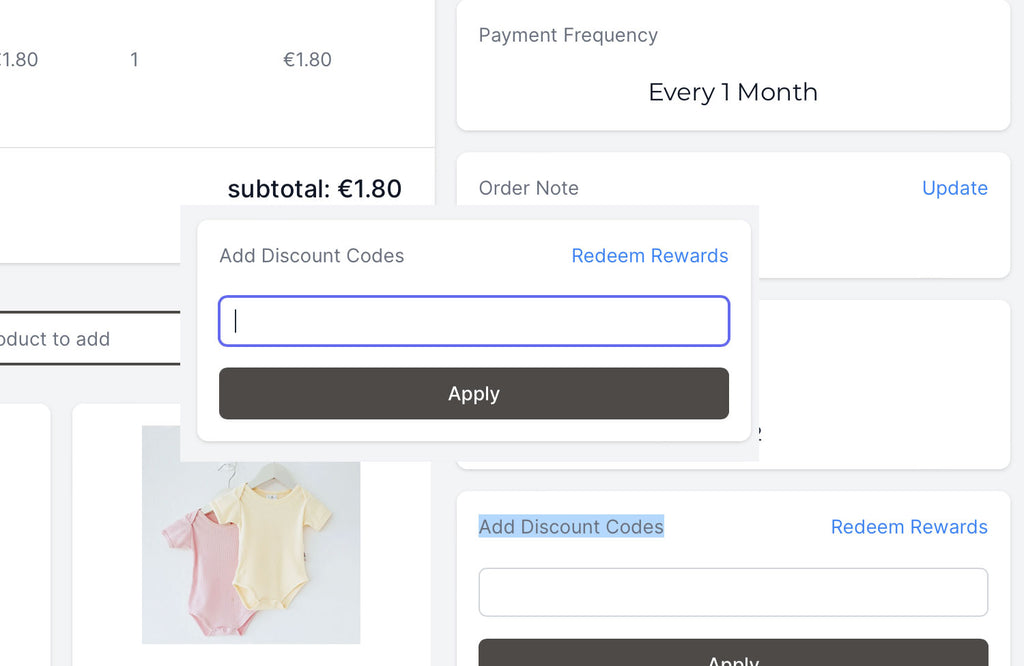Click the partially visible Apply button at bottom
1024x666 pixels.
(x=733, y=653)
